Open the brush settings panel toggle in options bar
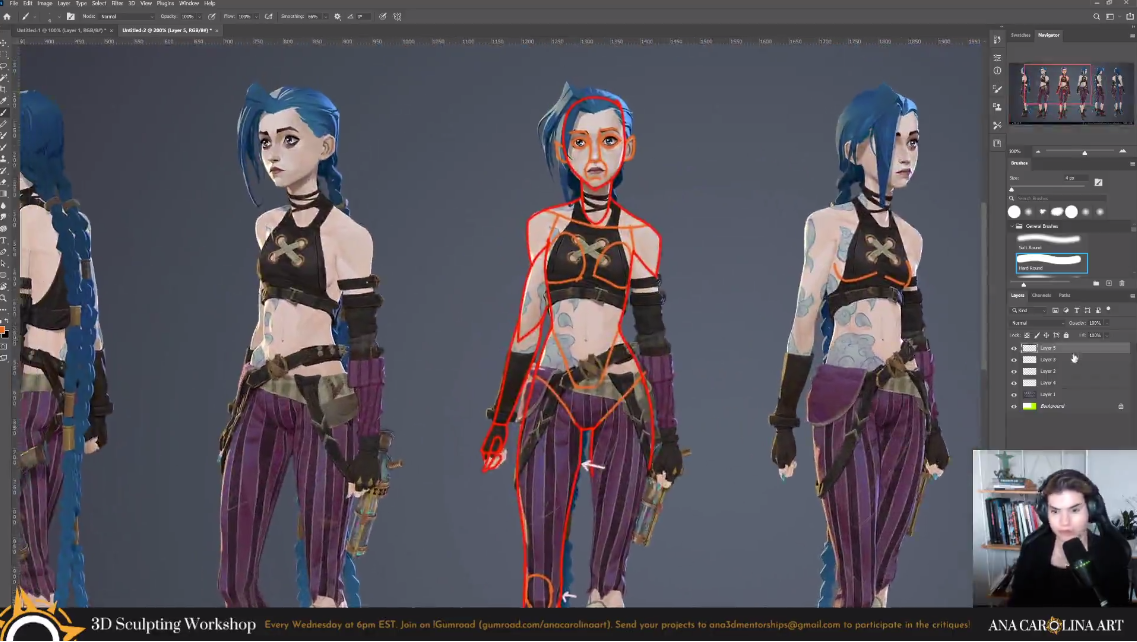 pyautogui.click(x=70, y=16)
